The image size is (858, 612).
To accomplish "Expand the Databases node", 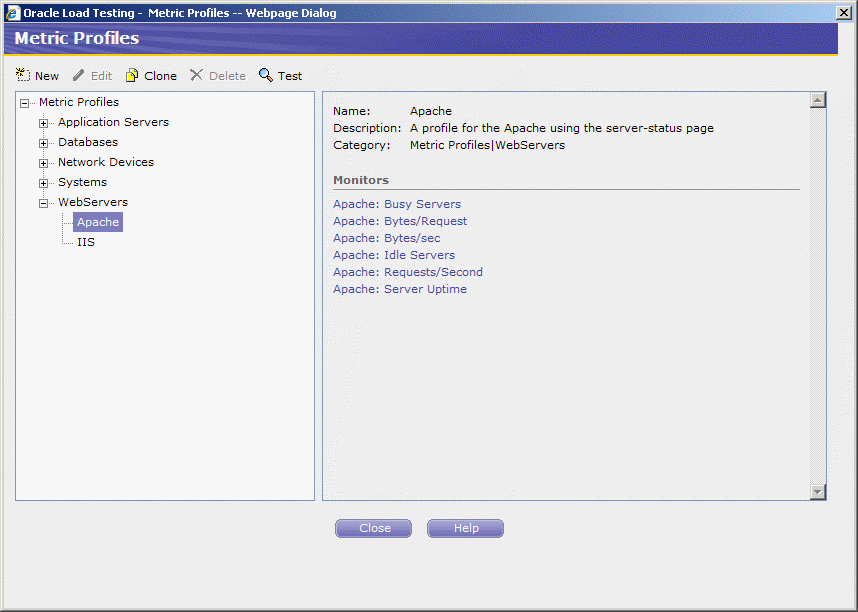I will click(x=43, y=143).
